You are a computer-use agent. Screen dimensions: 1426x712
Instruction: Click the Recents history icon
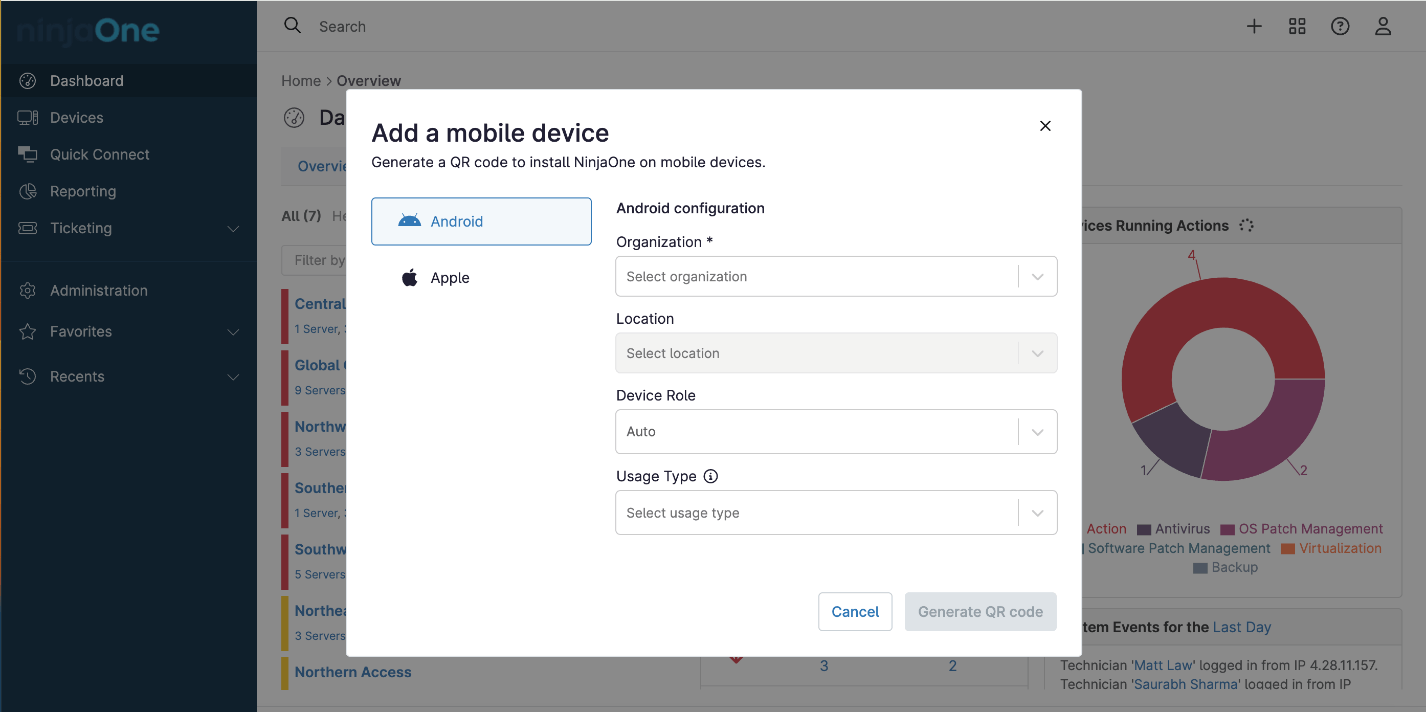28,377
